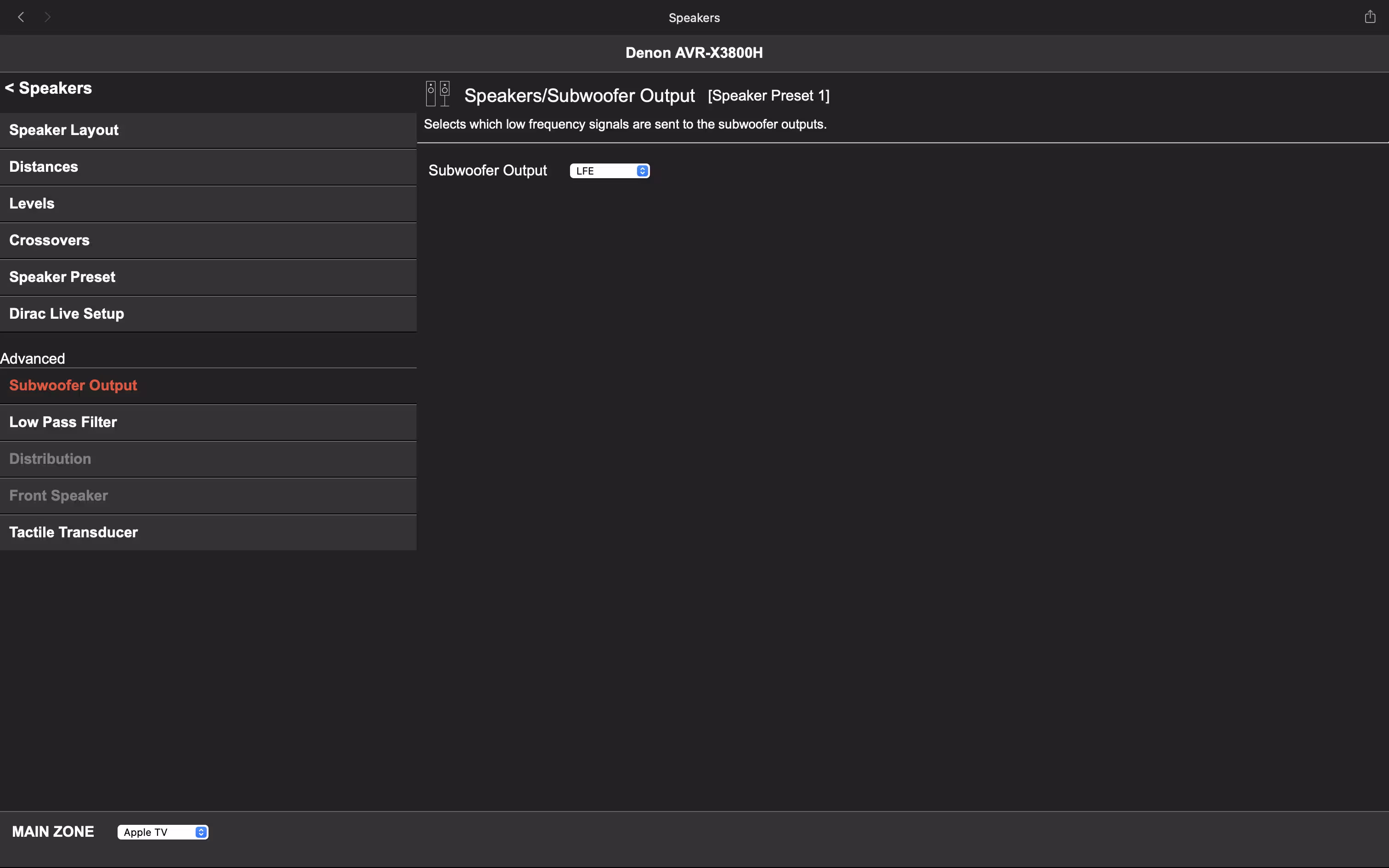Open the Speaker Preset page
The height and width of the screenshot is (868, 1389).
pyautogui.click(x=62, y=277)
